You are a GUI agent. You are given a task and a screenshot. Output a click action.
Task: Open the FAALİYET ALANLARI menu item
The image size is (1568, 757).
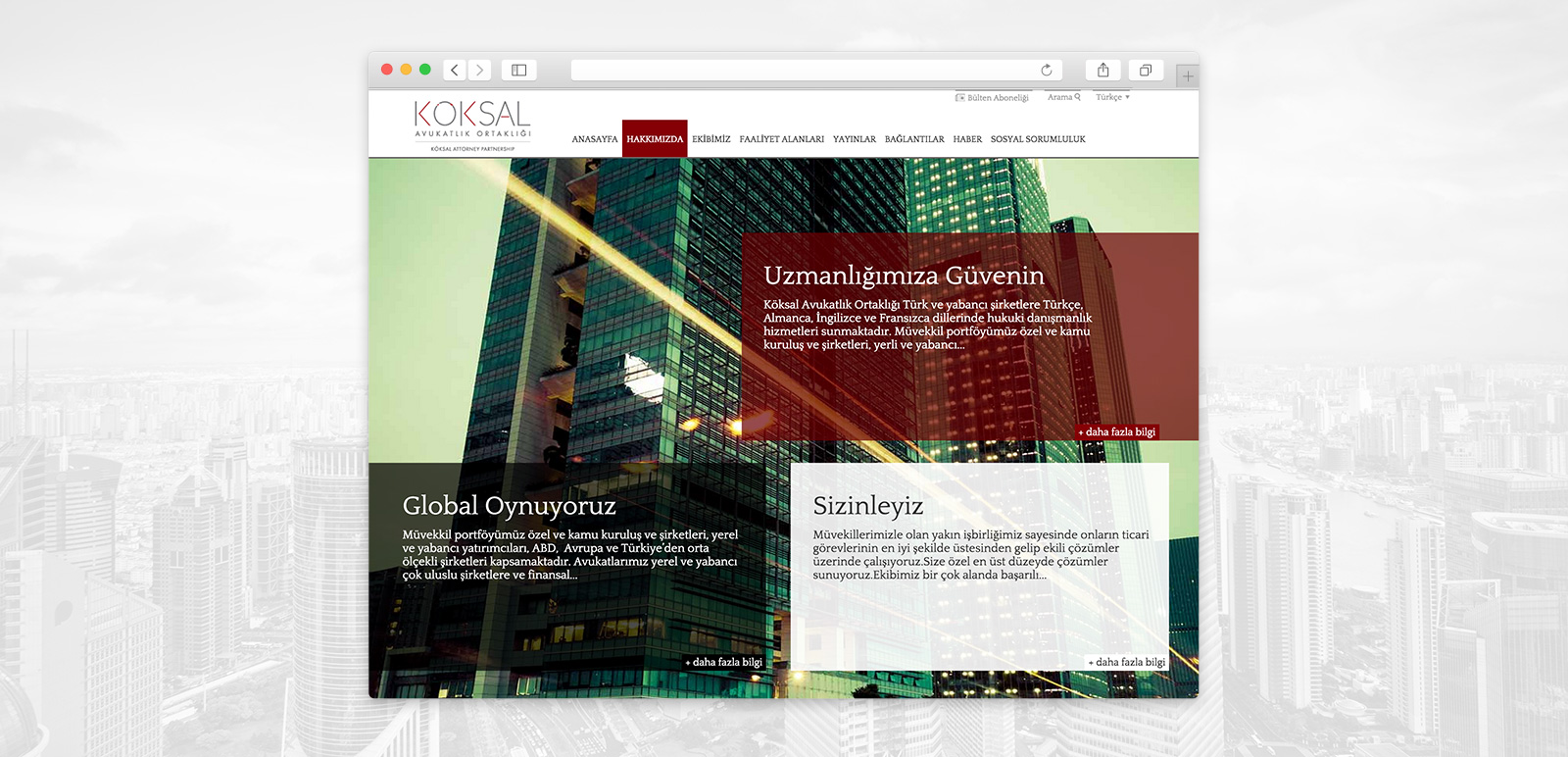[x=782, y=139]
